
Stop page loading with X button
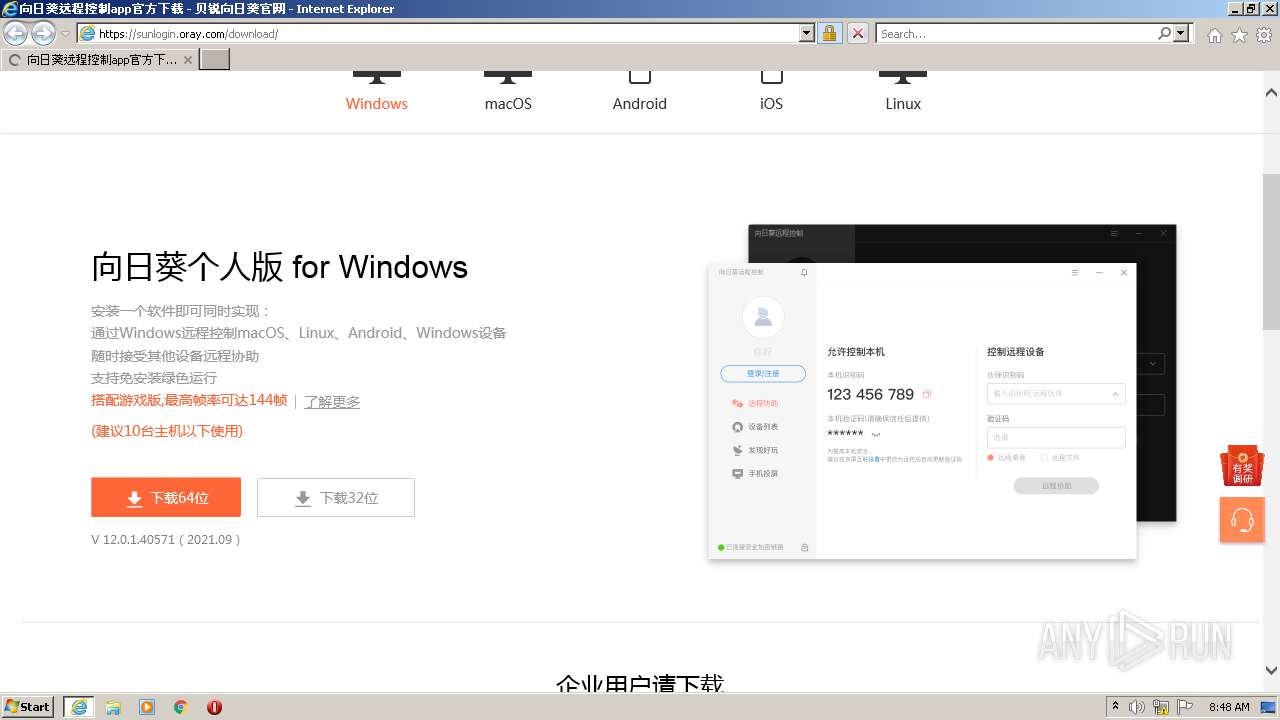click(x=857, y=34)
